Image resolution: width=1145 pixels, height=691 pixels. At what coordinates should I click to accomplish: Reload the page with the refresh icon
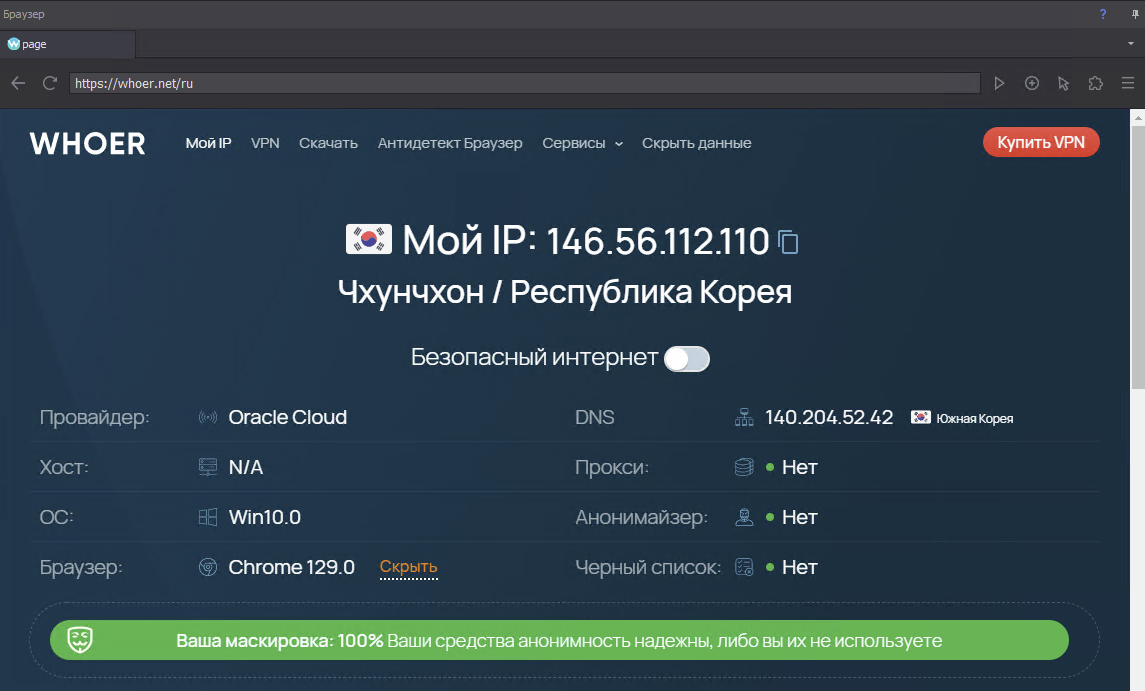tap(49, 84)
